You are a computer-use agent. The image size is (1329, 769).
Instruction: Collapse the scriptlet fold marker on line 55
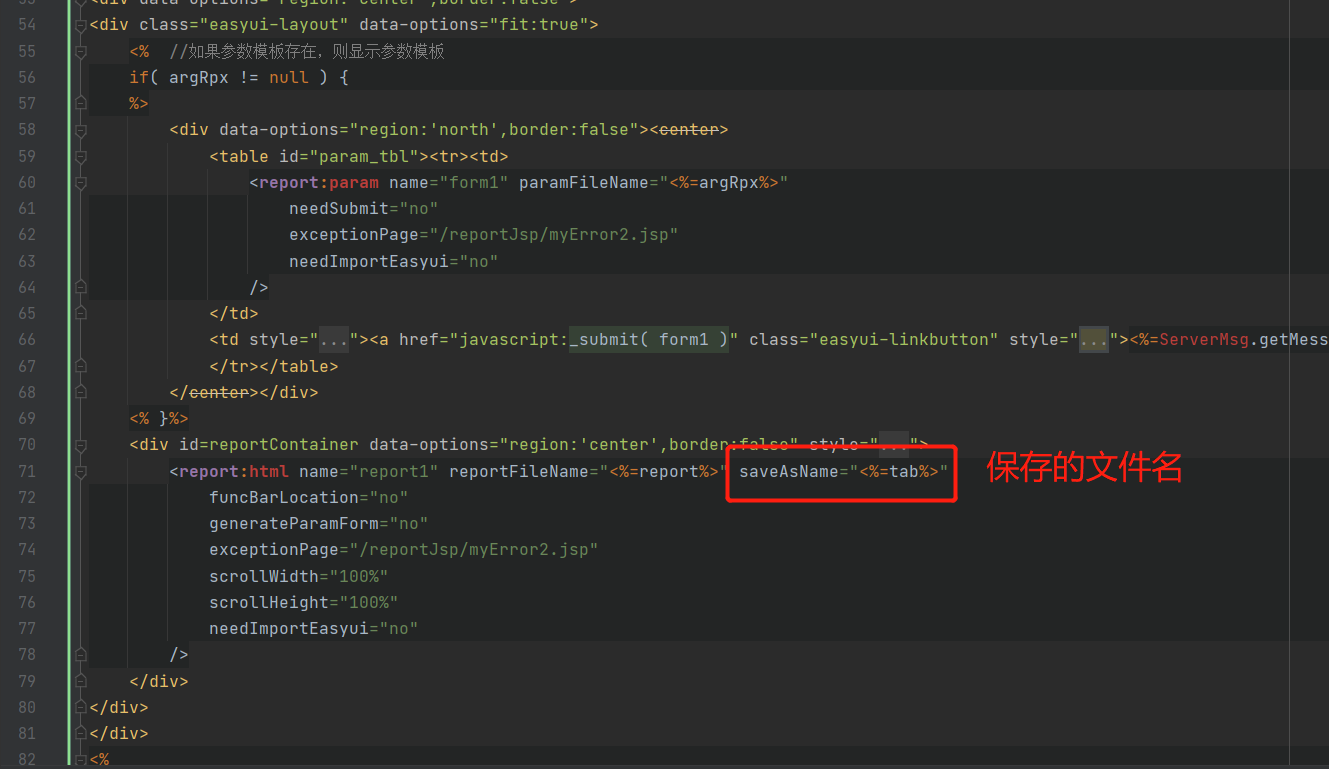(x=81, y=51)
